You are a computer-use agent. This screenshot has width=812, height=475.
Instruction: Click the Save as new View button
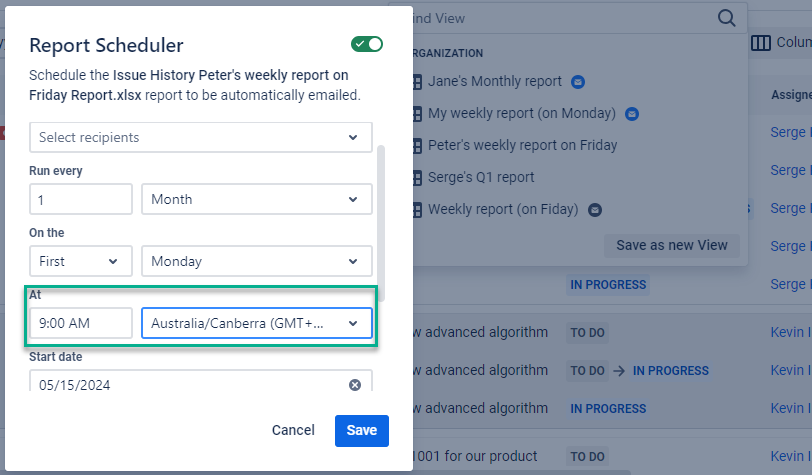point(671,245)
